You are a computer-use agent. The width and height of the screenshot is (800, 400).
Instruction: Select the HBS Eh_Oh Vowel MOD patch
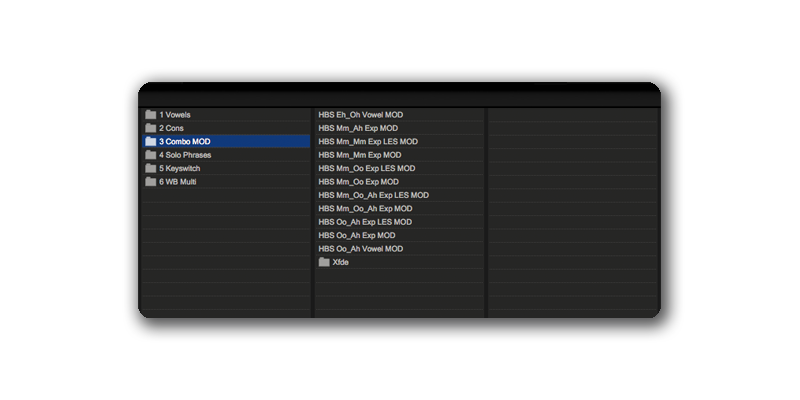pyautogui.click(x=360, y=115)
